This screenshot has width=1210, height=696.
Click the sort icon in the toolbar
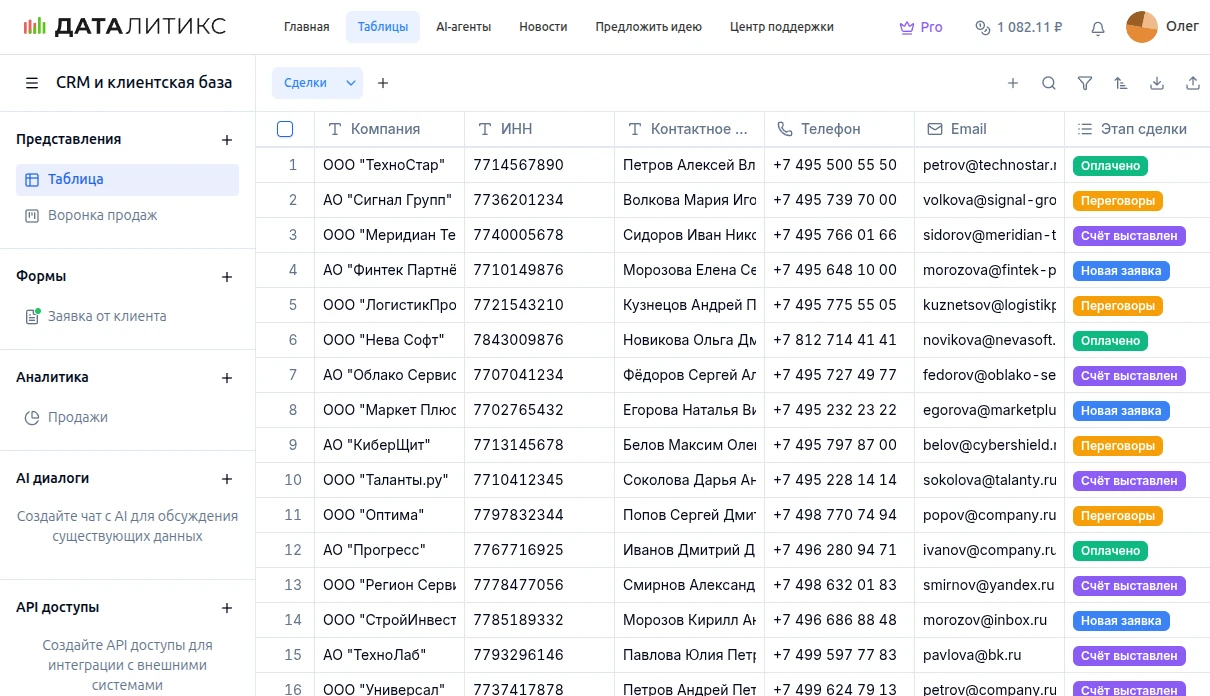pyautogui.click(x=1121, y=84)
